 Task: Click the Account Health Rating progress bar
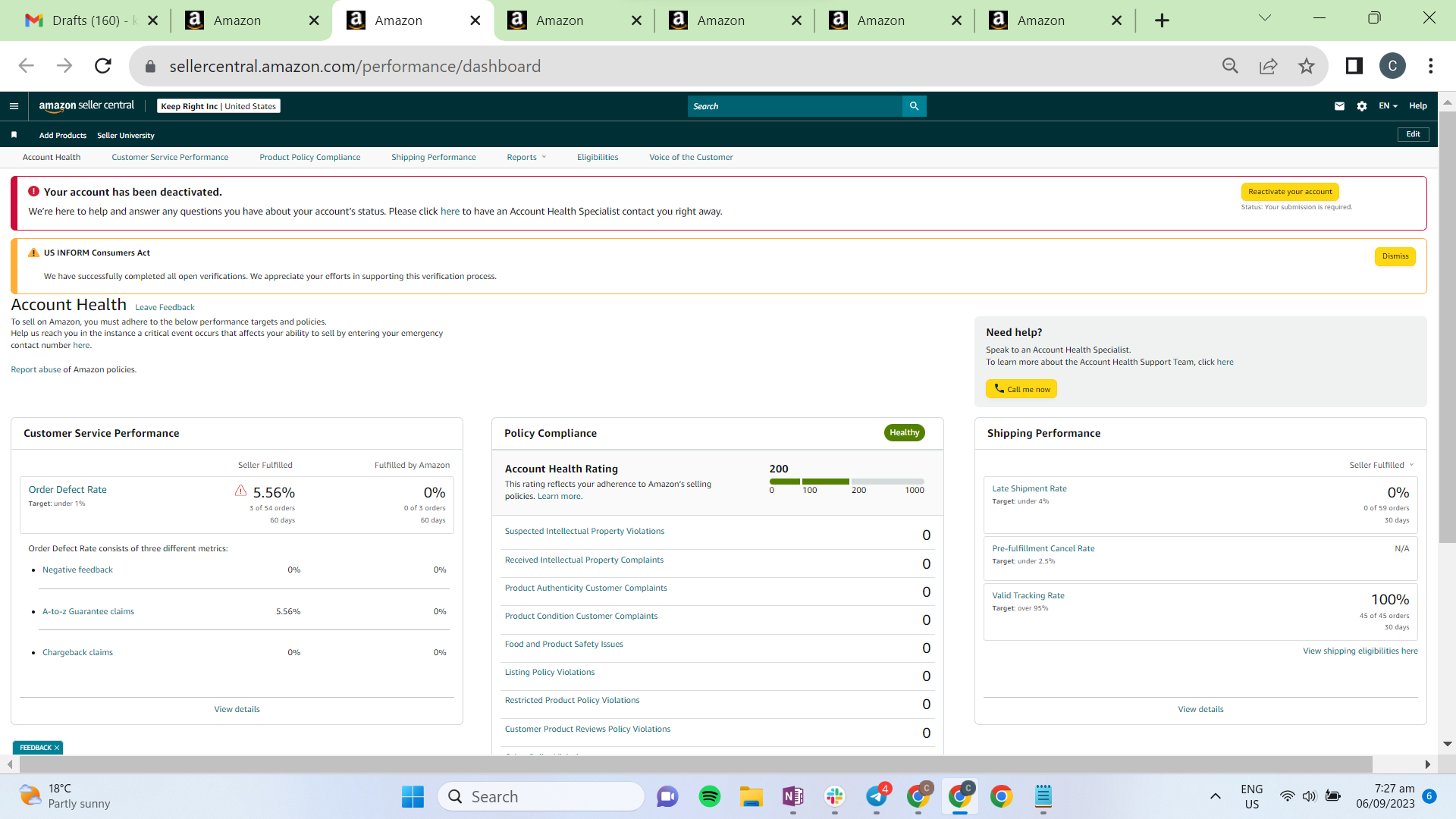(847, 482)
